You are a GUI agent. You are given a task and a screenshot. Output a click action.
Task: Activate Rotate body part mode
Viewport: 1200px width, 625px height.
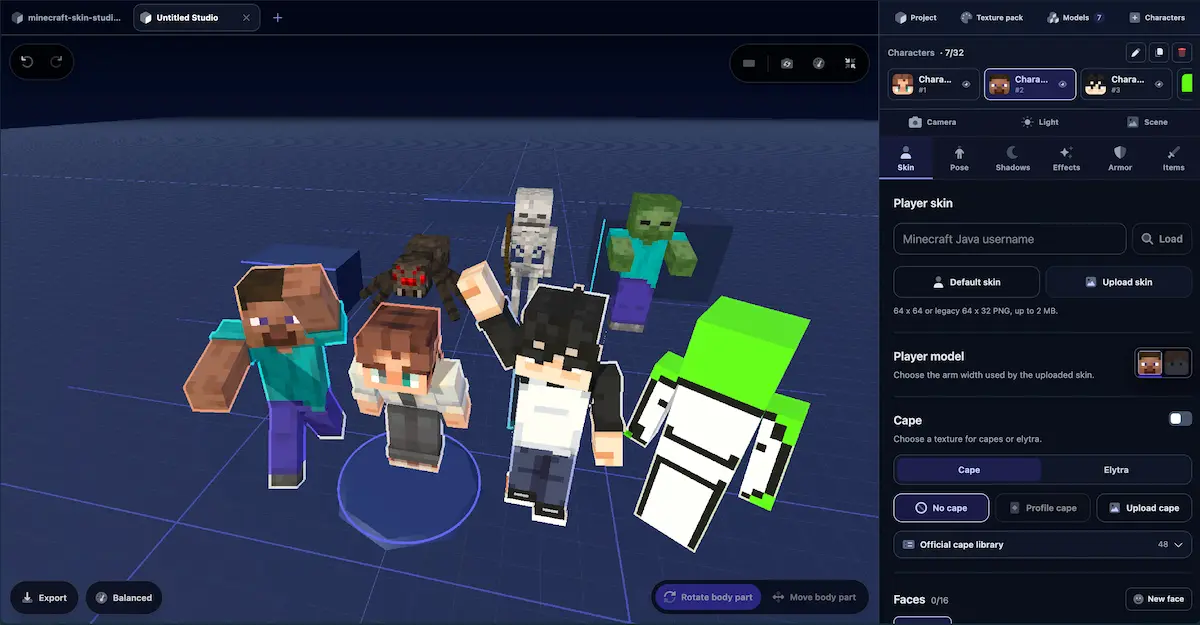click(x=708, y=597)
